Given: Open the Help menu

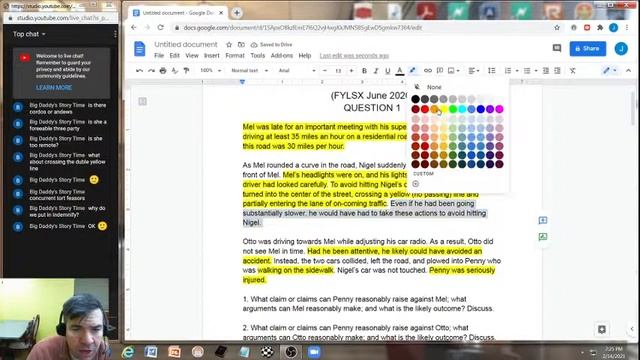Looking at the screenshot, I should point(304,56).
